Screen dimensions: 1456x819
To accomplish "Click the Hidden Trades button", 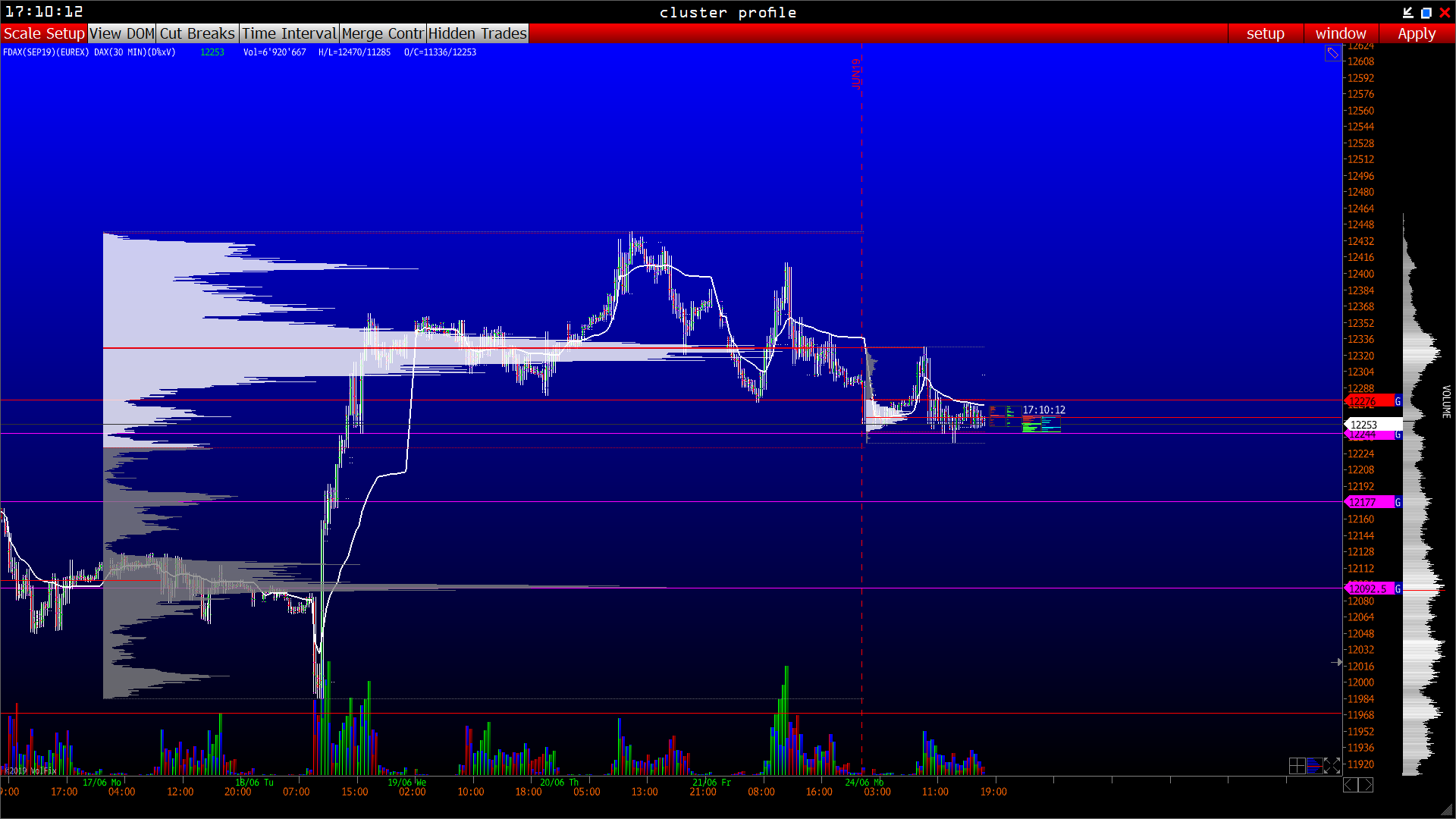I will click(477, 33).
